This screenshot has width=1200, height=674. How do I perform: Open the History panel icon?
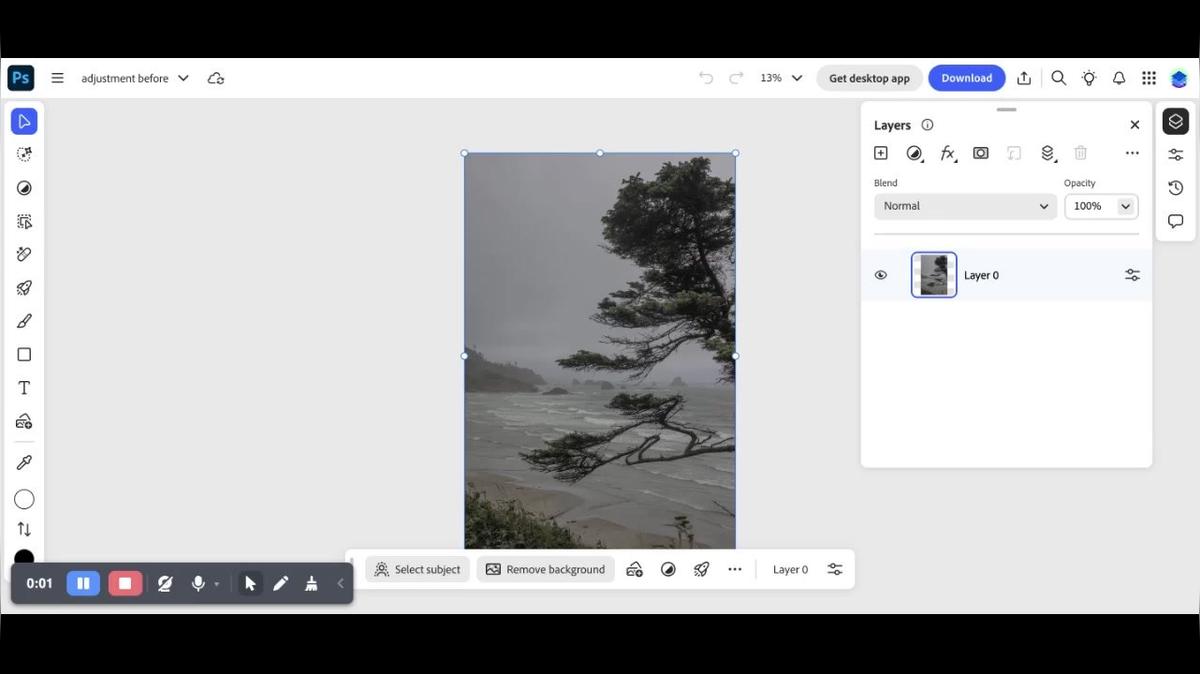(1175, 188)
